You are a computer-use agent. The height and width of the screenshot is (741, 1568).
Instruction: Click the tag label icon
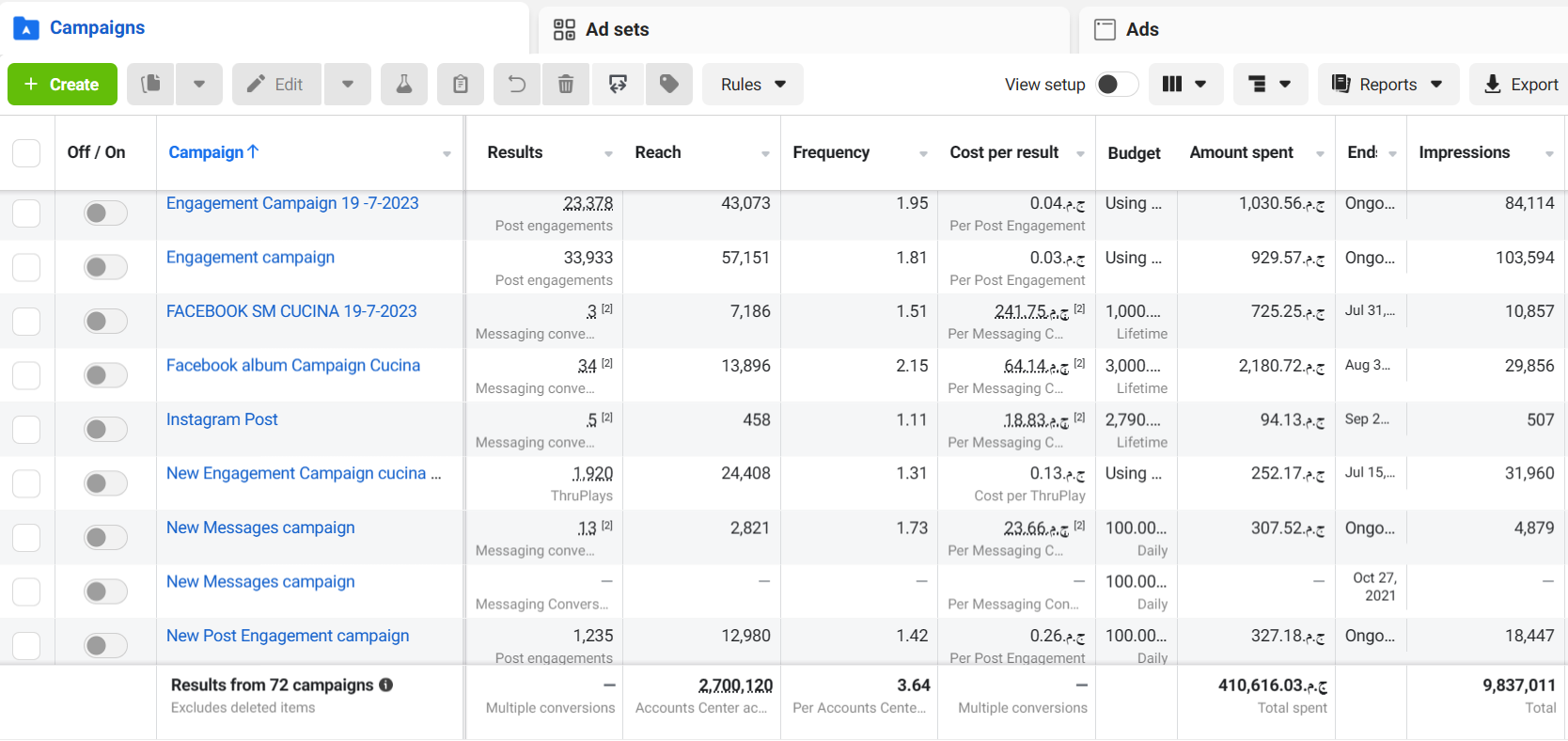(669, 85)
